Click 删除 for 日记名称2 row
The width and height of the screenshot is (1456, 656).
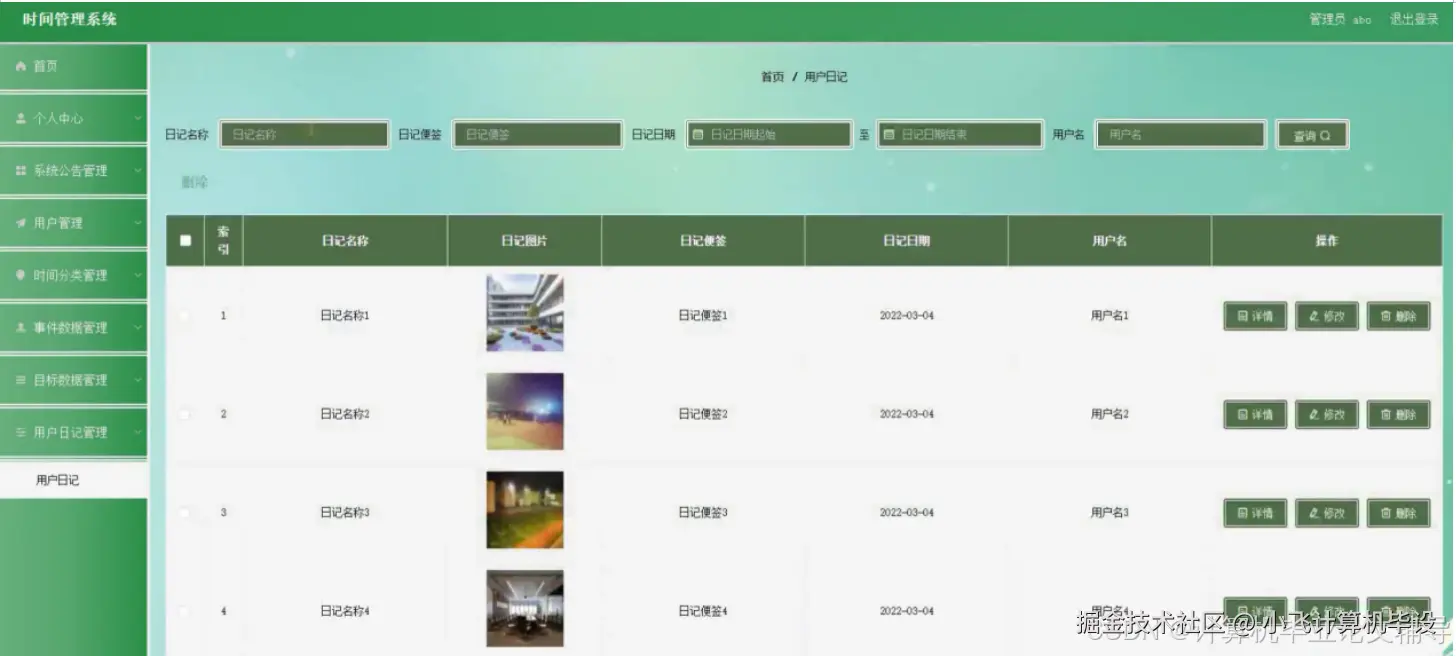1398,414
